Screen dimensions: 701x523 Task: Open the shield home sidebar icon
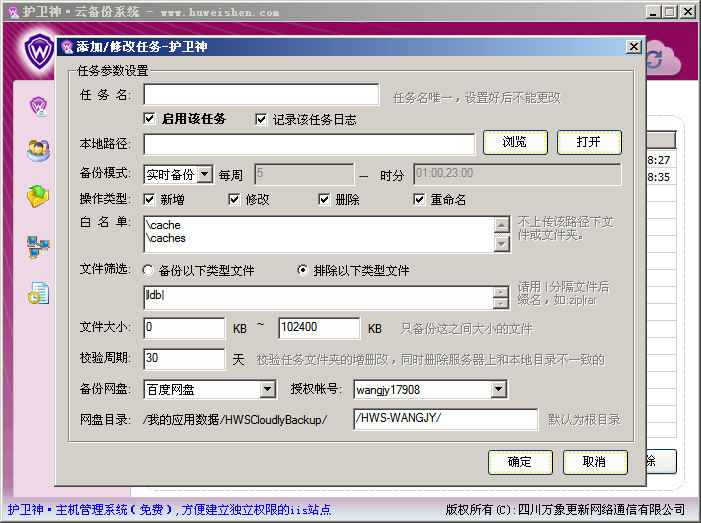pyautogui.click(x=39, y=106)
